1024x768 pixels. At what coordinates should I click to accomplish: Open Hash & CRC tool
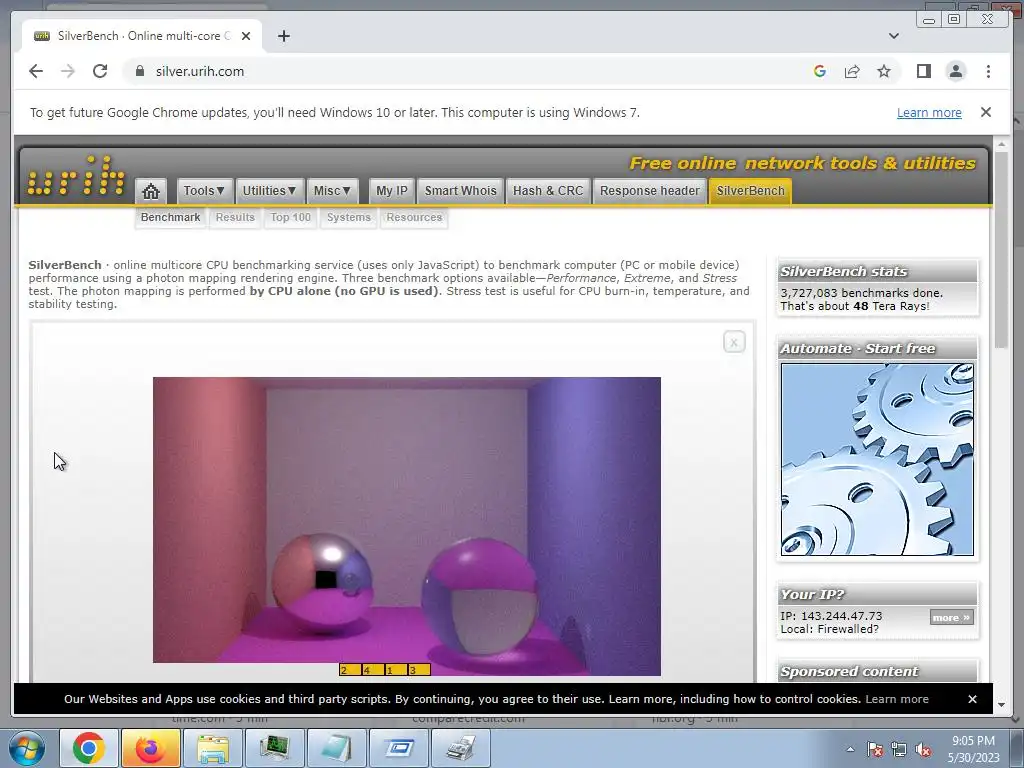[548, 191]
